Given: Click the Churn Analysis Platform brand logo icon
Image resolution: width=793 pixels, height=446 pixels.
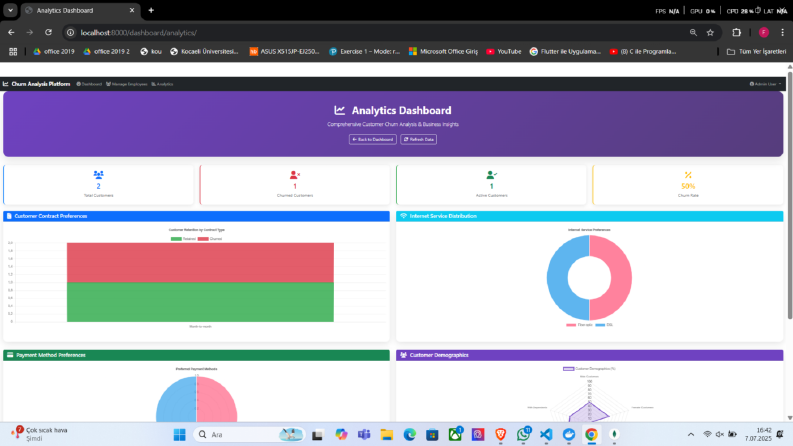Looking at the screenshot, I should (x=6, y=84).
